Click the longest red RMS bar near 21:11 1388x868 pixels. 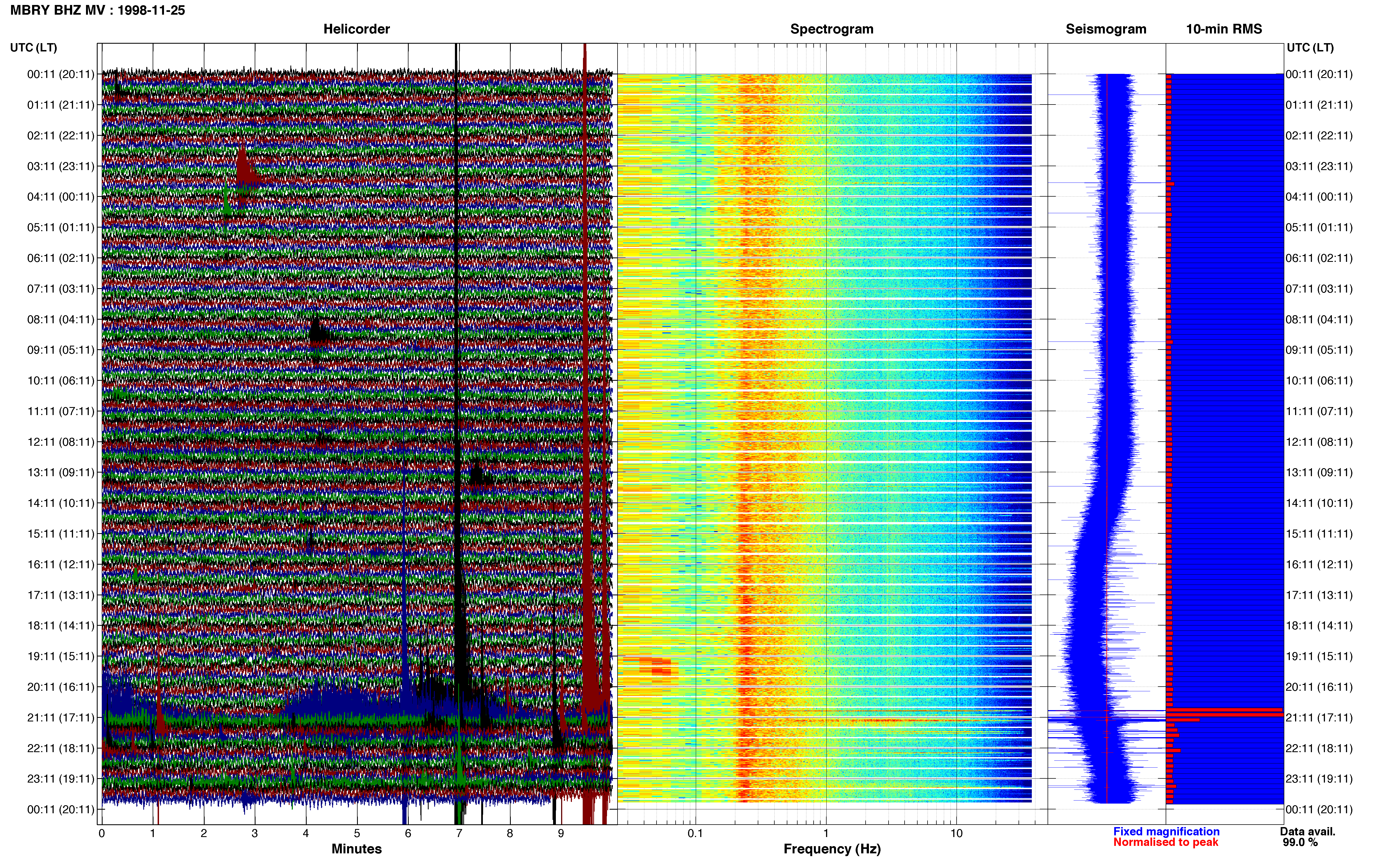coord(1226,715)
